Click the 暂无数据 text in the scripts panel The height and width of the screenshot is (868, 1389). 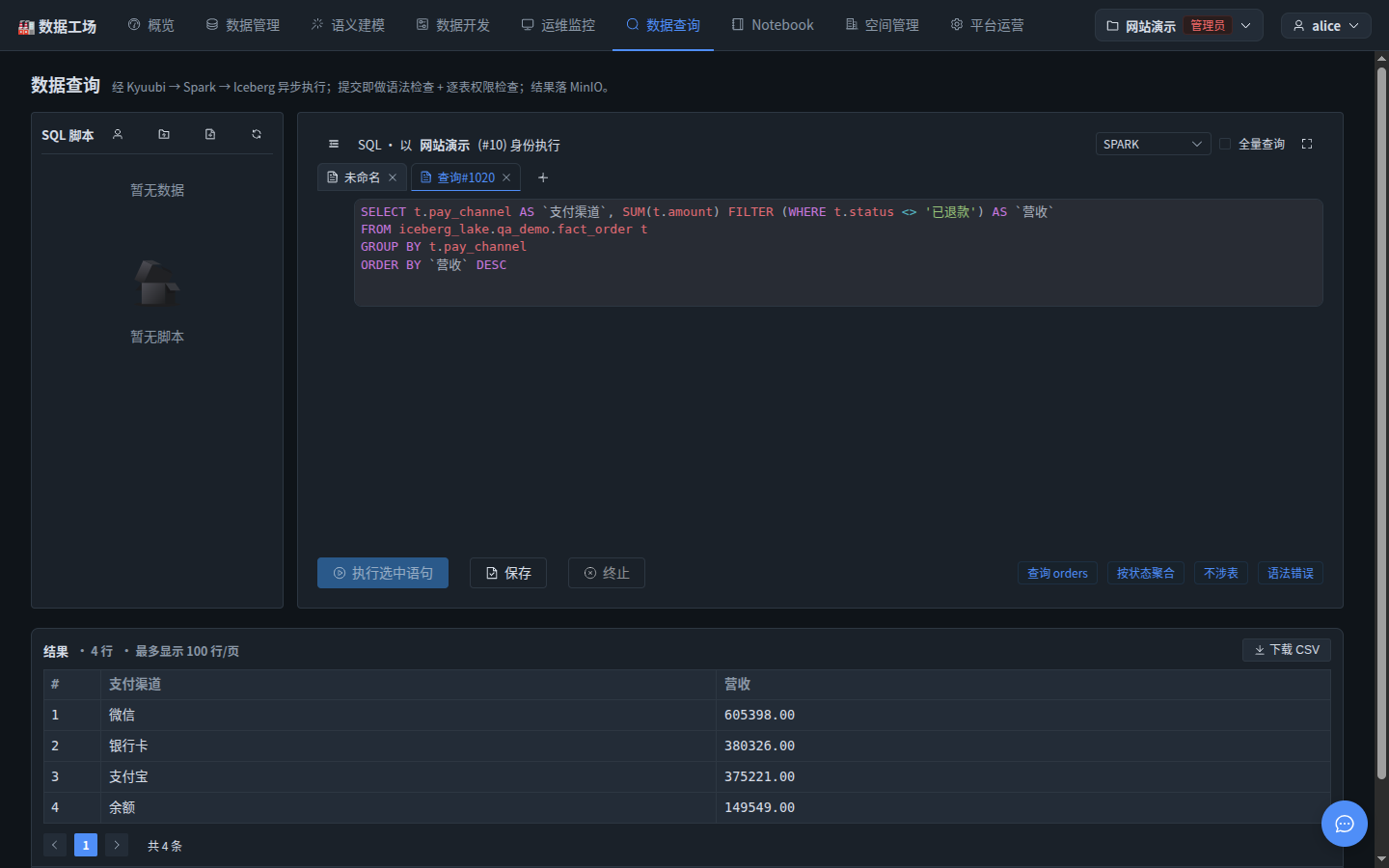click(157, 190)
